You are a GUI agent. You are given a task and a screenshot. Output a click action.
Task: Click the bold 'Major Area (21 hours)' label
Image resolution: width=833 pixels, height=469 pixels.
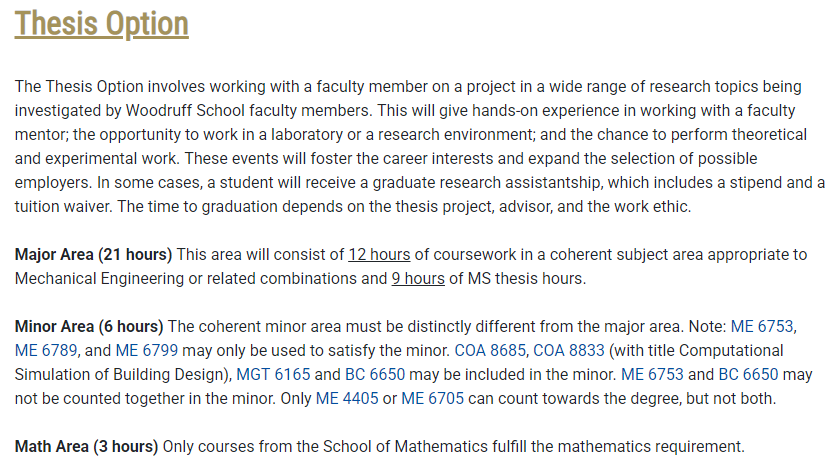click(93, 255)
